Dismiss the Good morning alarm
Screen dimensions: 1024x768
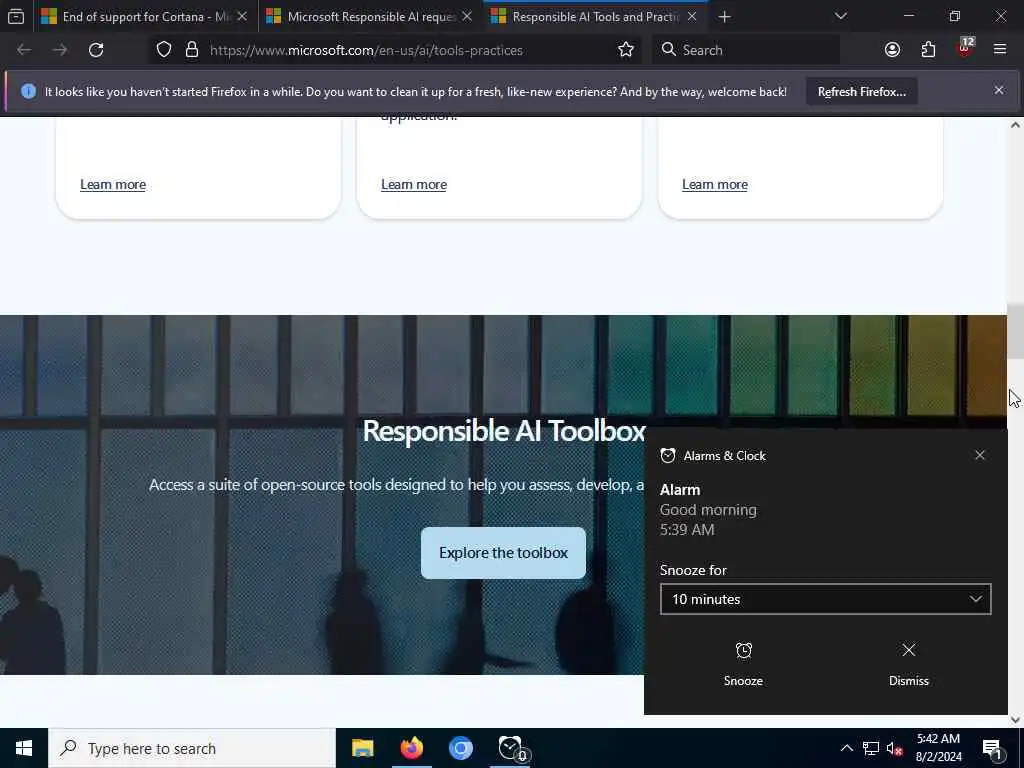908,664
